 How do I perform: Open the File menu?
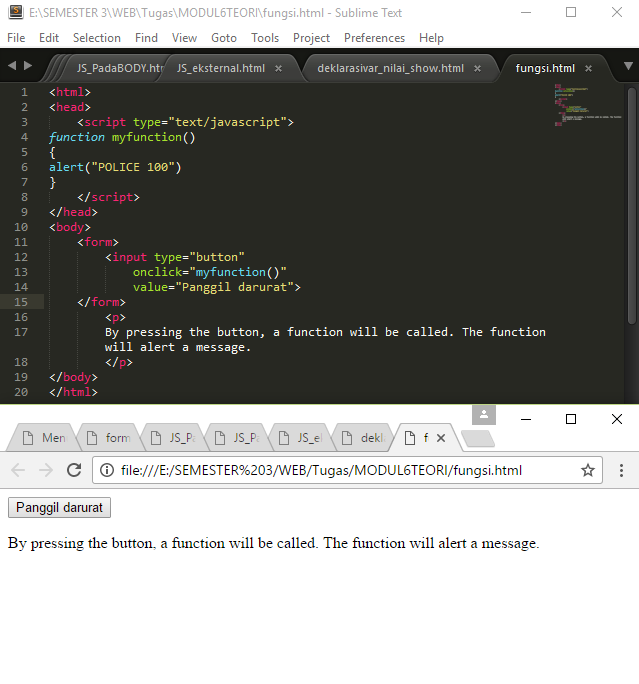[x=16, y=38]
